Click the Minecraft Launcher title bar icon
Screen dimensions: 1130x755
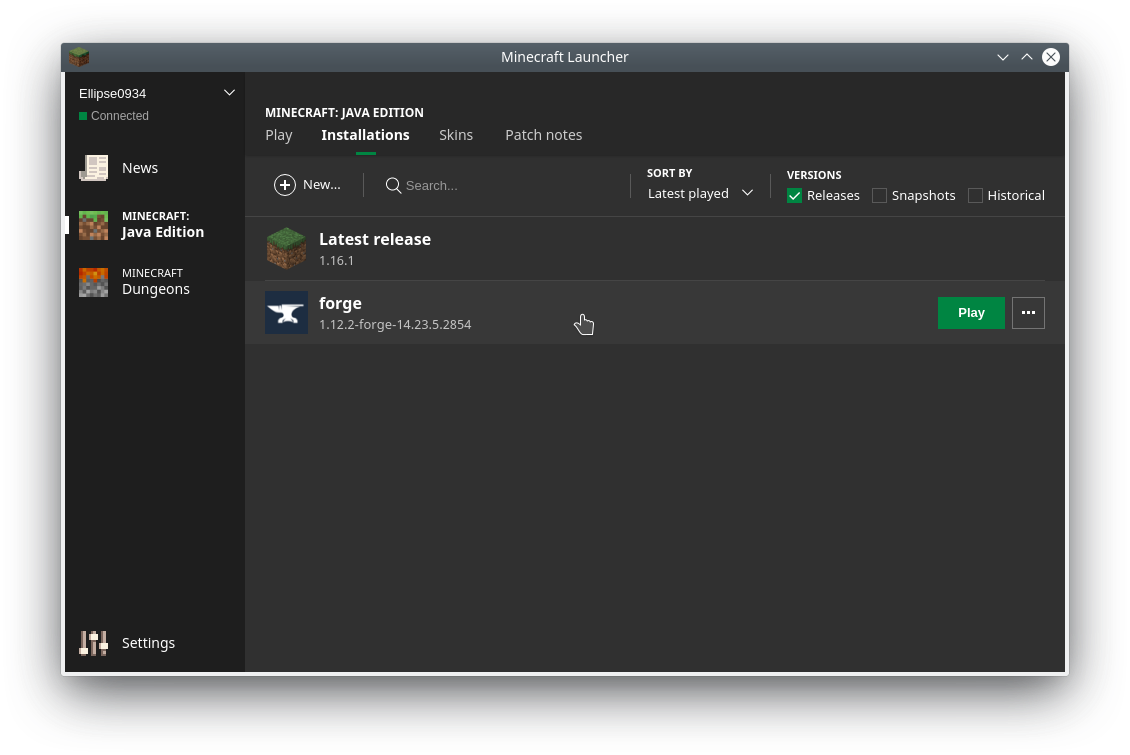[79, 57]
